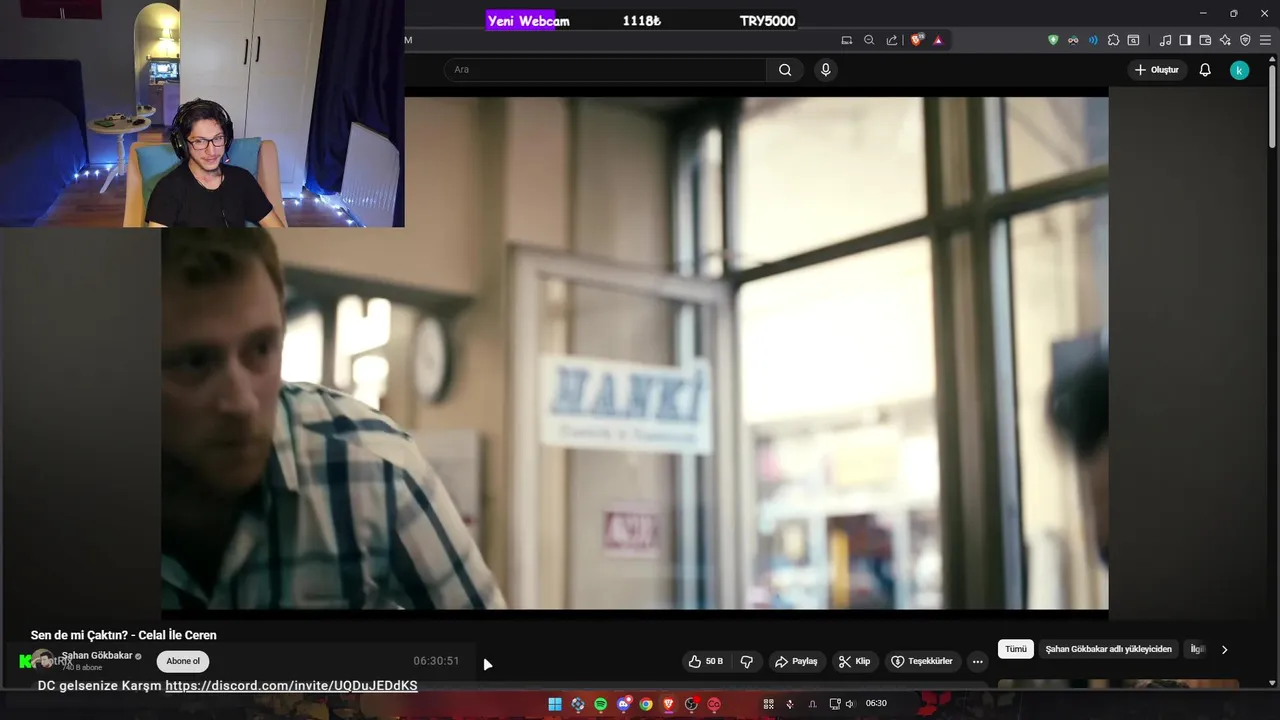Click the Oluştur create button

click(1157, 70)
